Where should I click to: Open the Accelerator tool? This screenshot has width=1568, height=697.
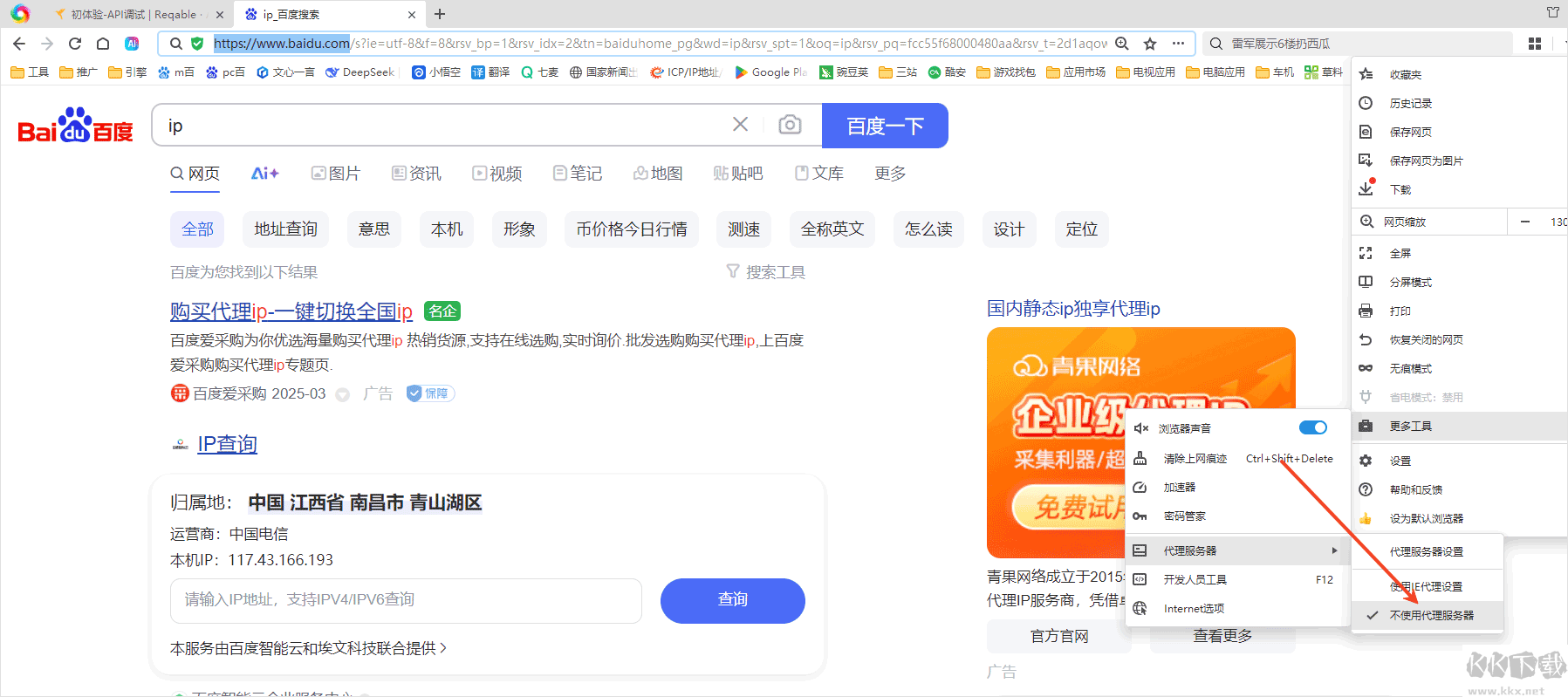1238,488
